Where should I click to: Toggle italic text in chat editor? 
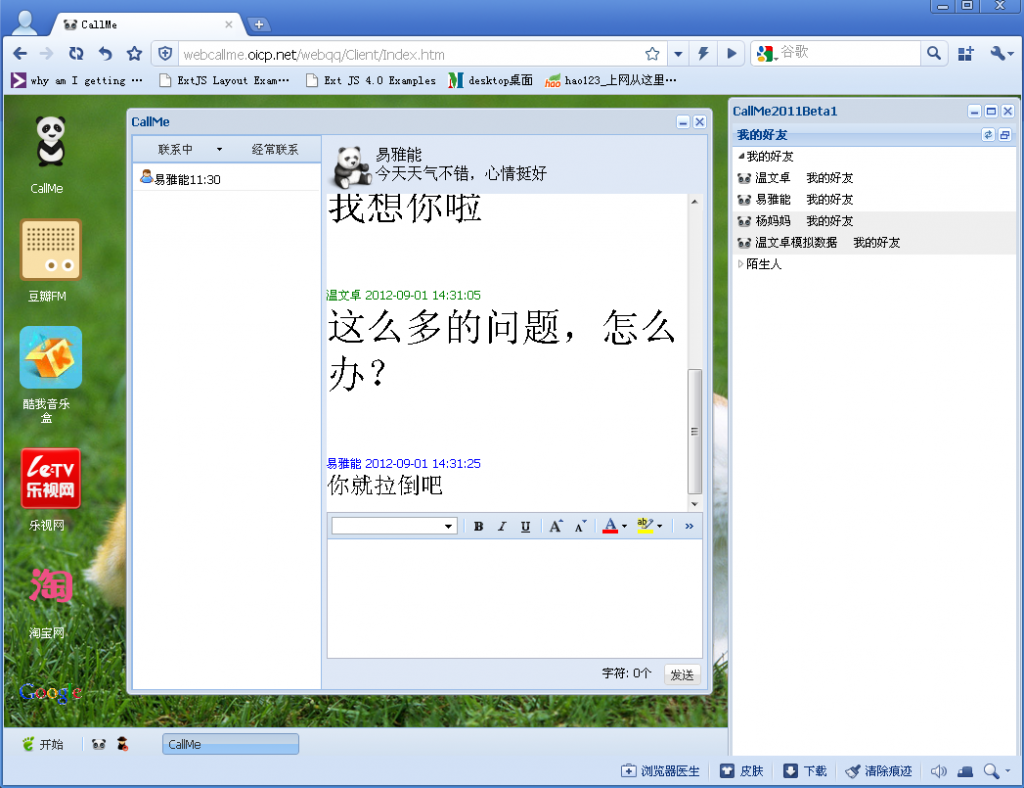click(502, 526)
